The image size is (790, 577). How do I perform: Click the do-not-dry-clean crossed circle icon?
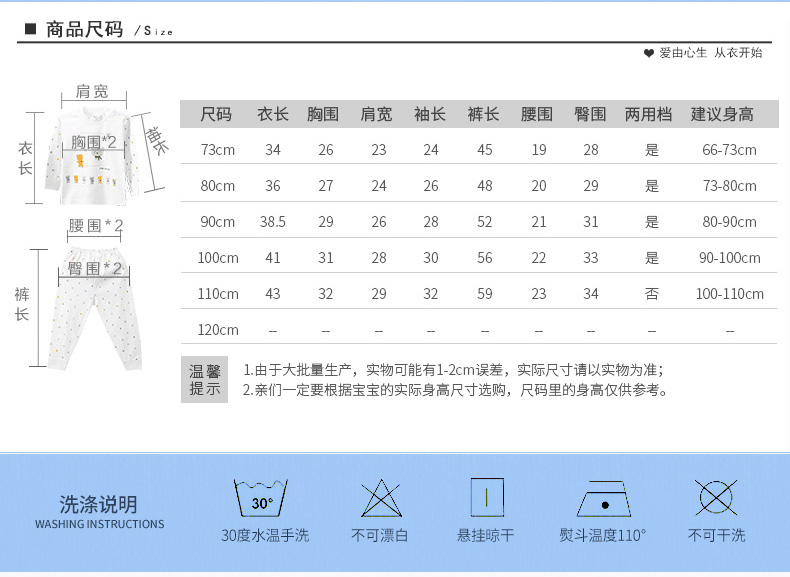pyautogui.click(x=716, y=498)
